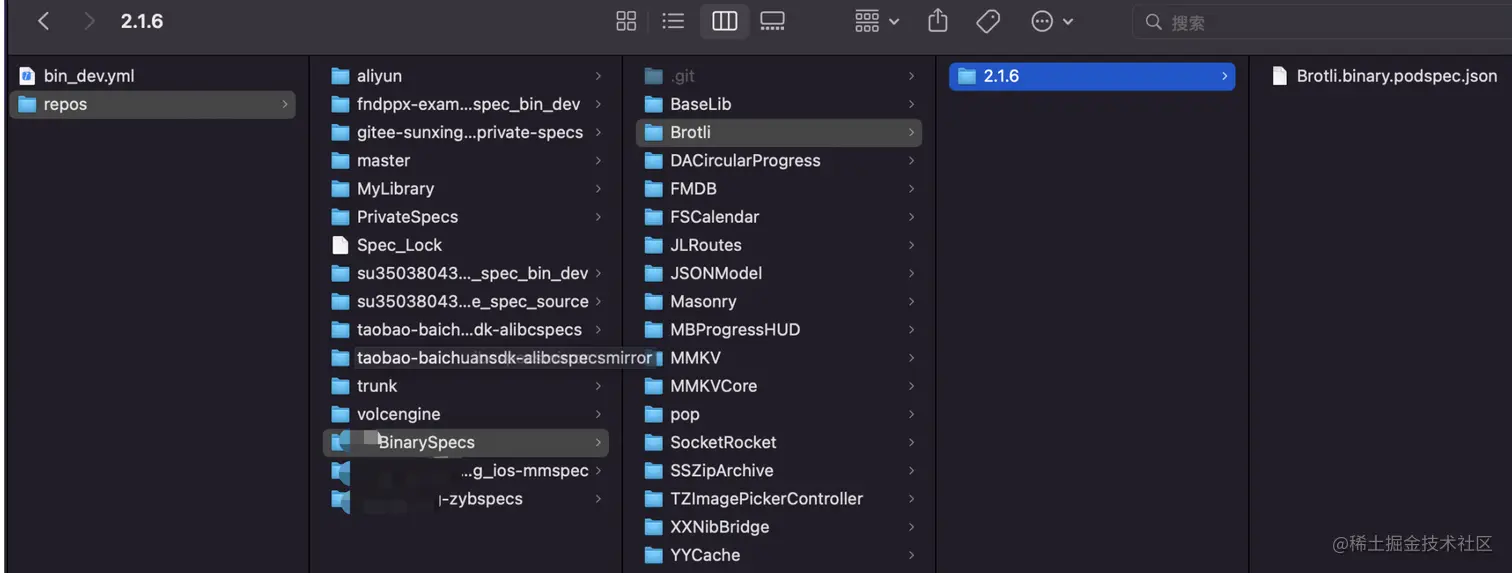Image resolution: width=1512 pixels, height=573 pixels.
Task: Open the SSZipArchive folder
Action: [779, 470]
